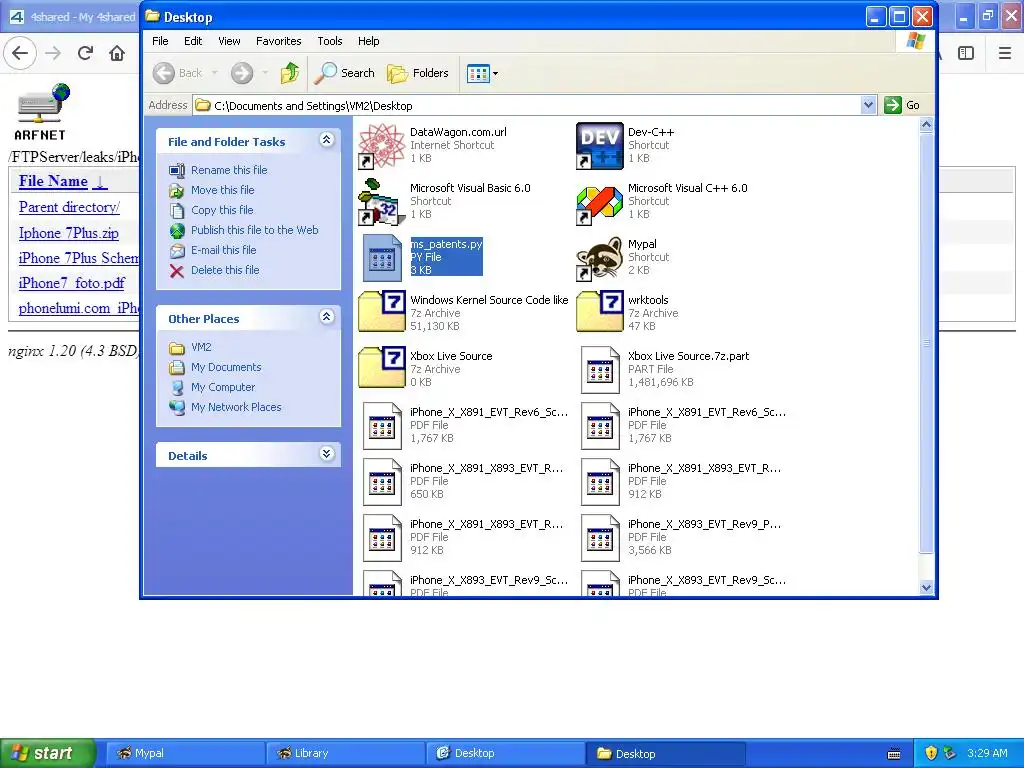Viewport: 1024px width, 768px height.
Task: Click the Copy this file link
Action: point(222,210)
